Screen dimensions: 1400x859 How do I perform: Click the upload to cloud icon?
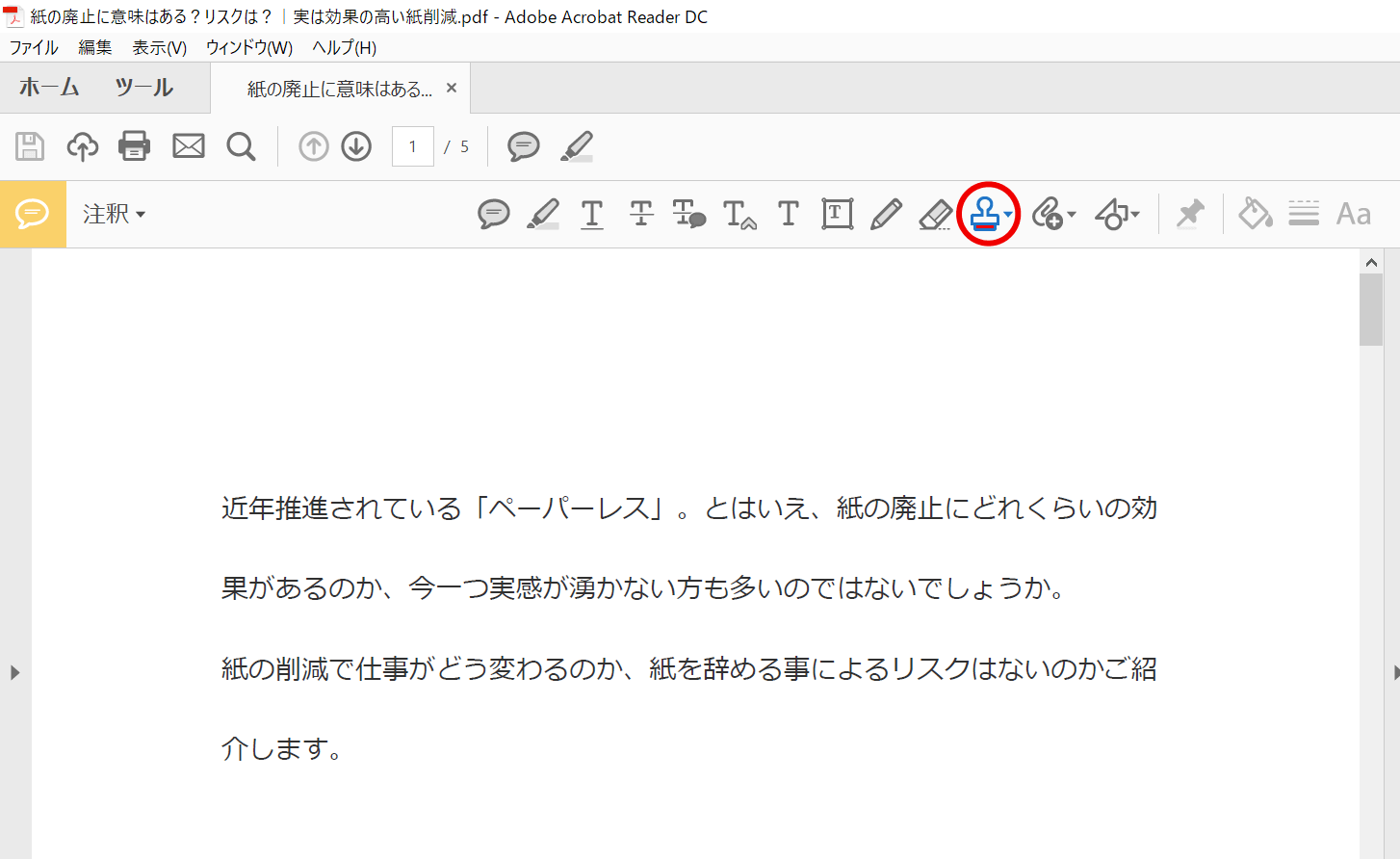tap(83, 146)
